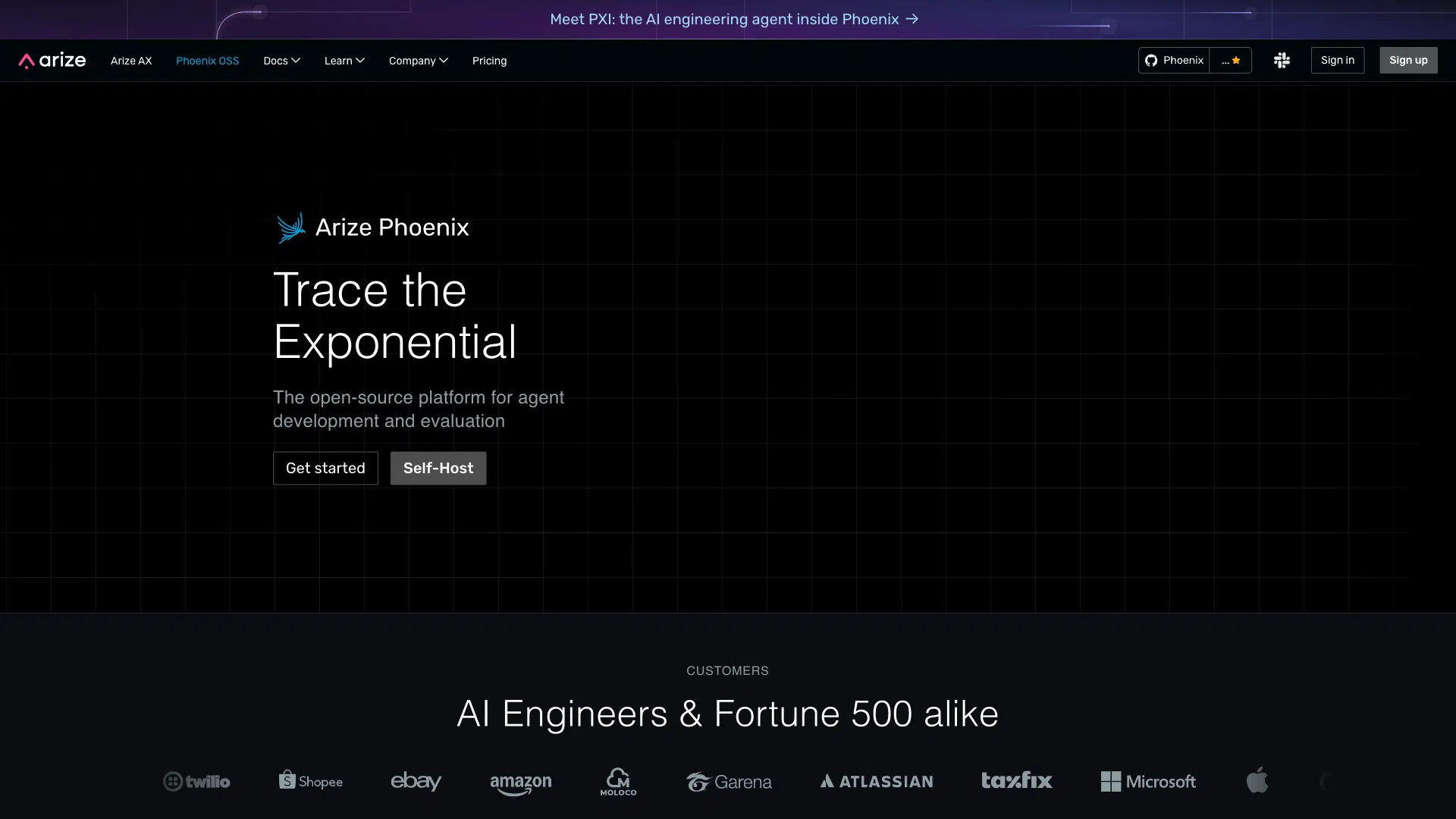The width and height of the screenshot is (1456, 819).
Task: Click the Microsoft customer logo
Action: (1148, 781)
